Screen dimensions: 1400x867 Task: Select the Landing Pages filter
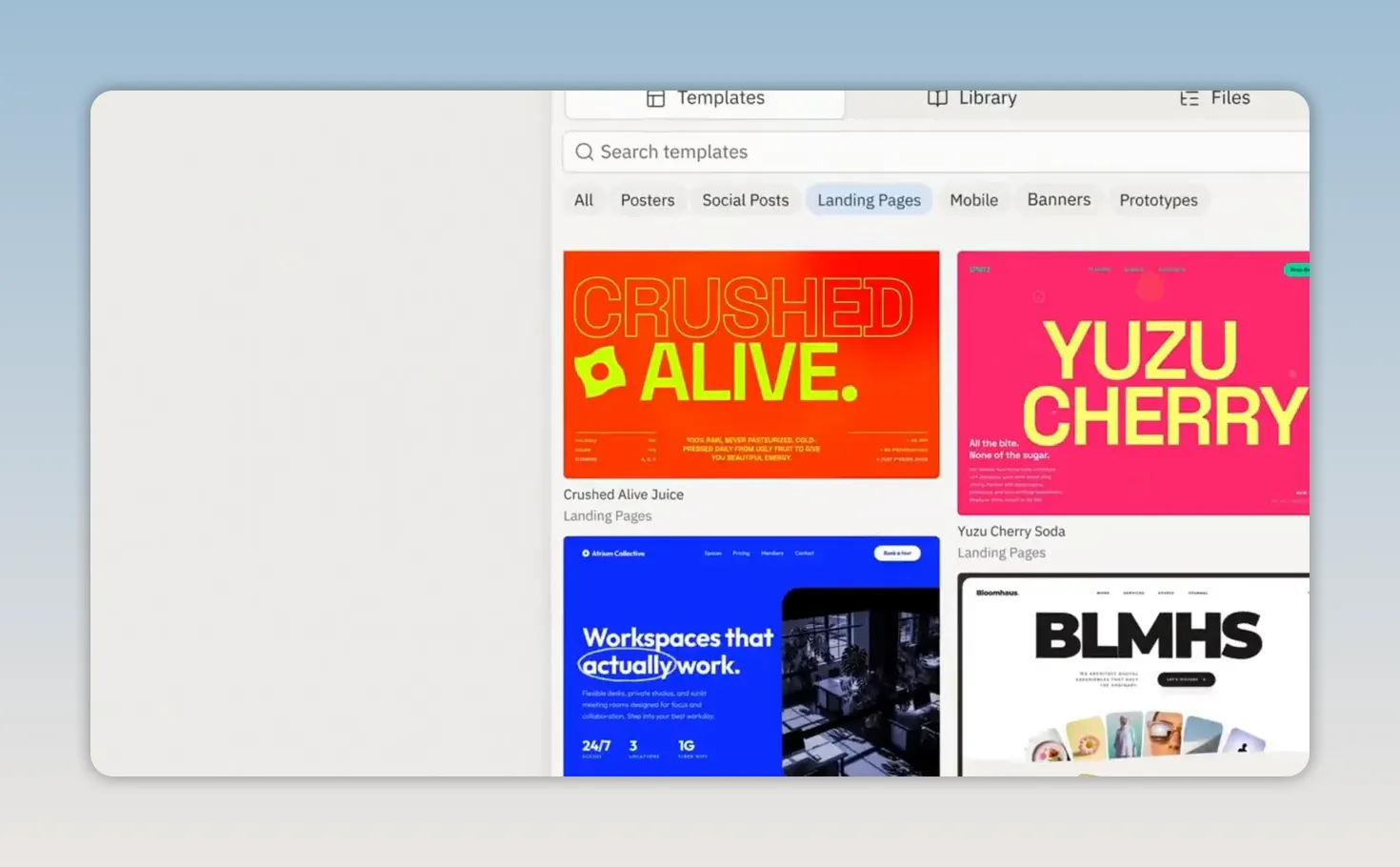click(x=869, y=200)
